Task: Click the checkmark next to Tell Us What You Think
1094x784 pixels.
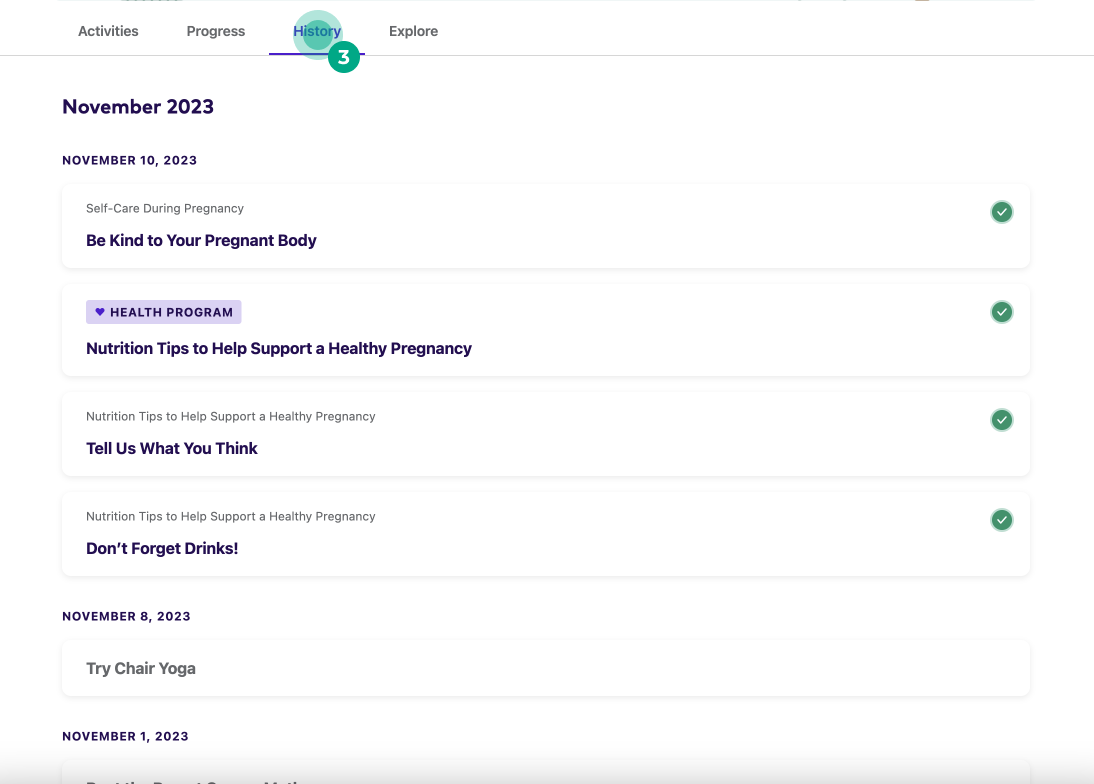Action: [x=1001, y=420]
